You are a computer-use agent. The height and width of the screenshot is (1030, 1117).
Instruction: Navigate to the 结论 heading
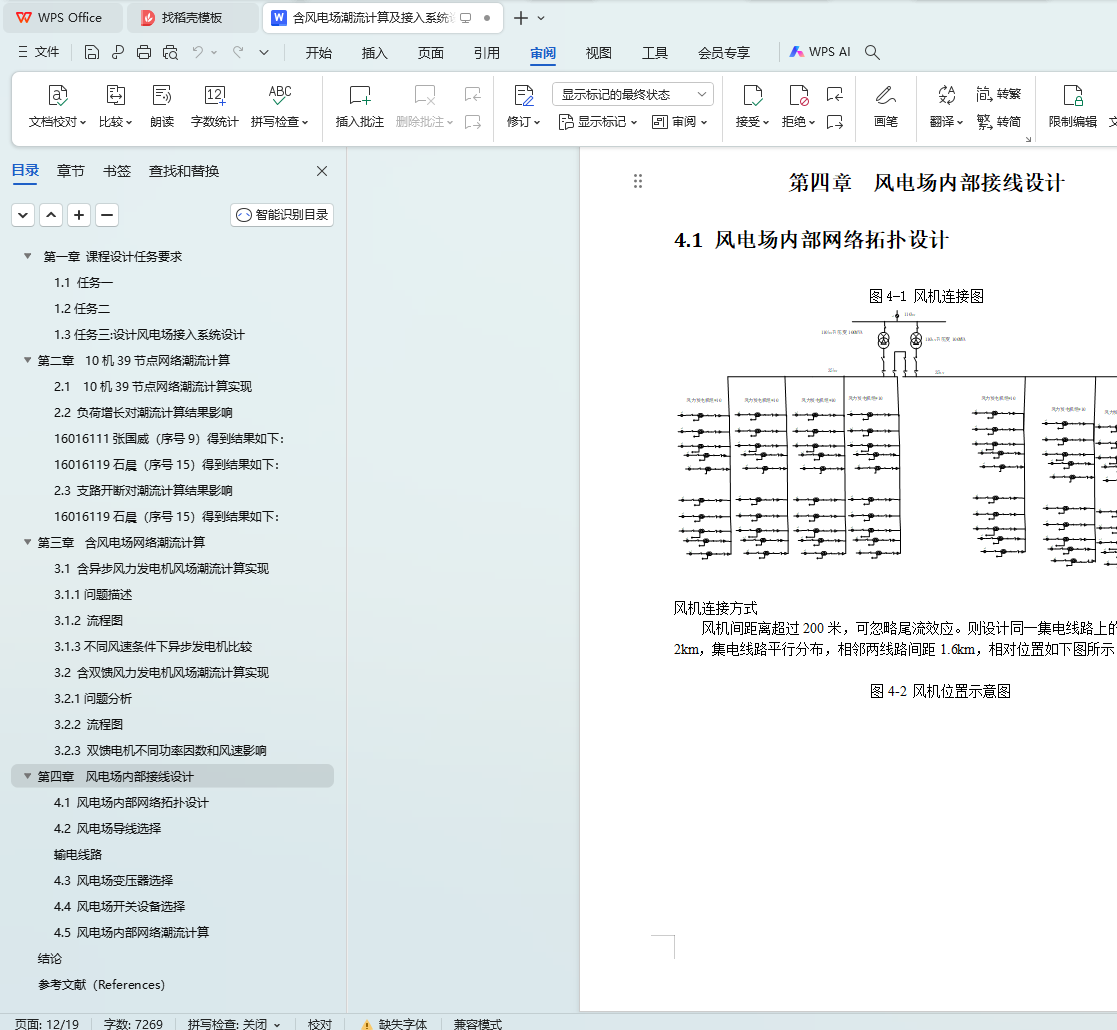tap(50, 958)
